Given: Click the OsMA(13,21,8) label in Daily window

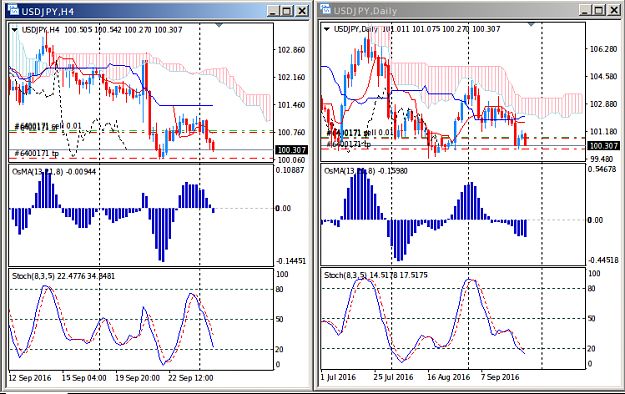Looking at the screenshot, I should 350,171.
